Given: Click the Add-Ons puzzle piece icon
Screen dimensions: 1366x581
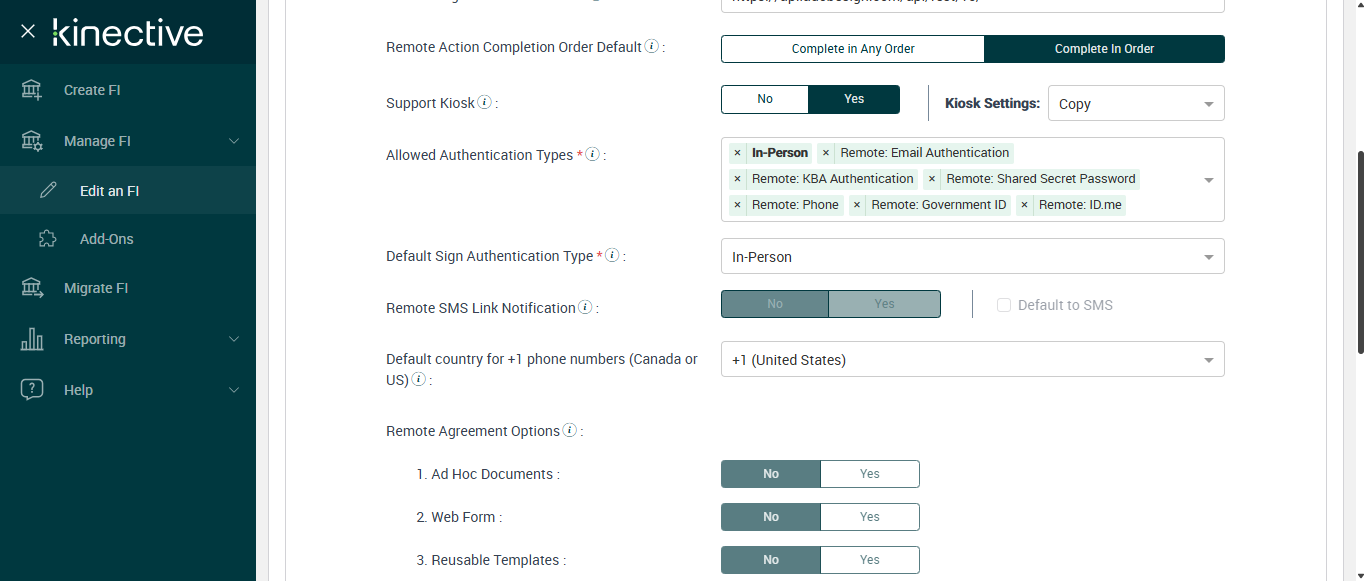Looking at the screenshot, I should coord(48,239).
